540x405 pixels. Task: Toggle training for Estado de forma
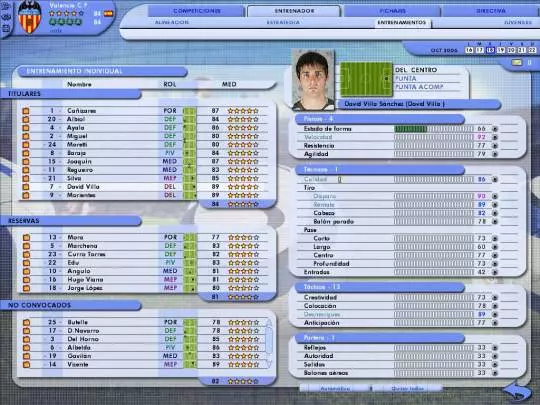[495, 129]
